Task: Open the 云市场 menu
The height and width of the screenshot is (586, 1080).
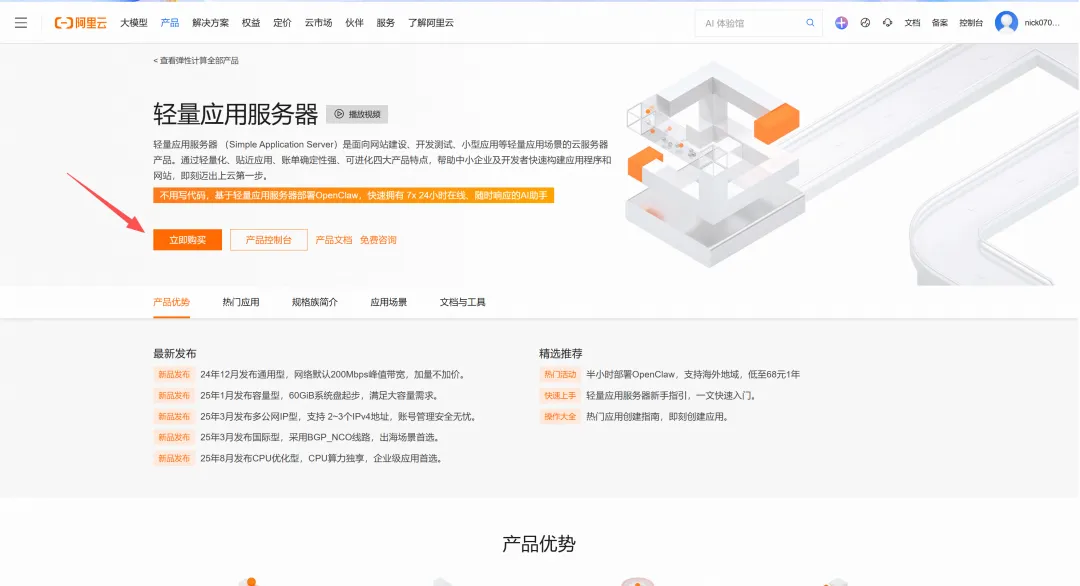Action: [x=318, y=23]
